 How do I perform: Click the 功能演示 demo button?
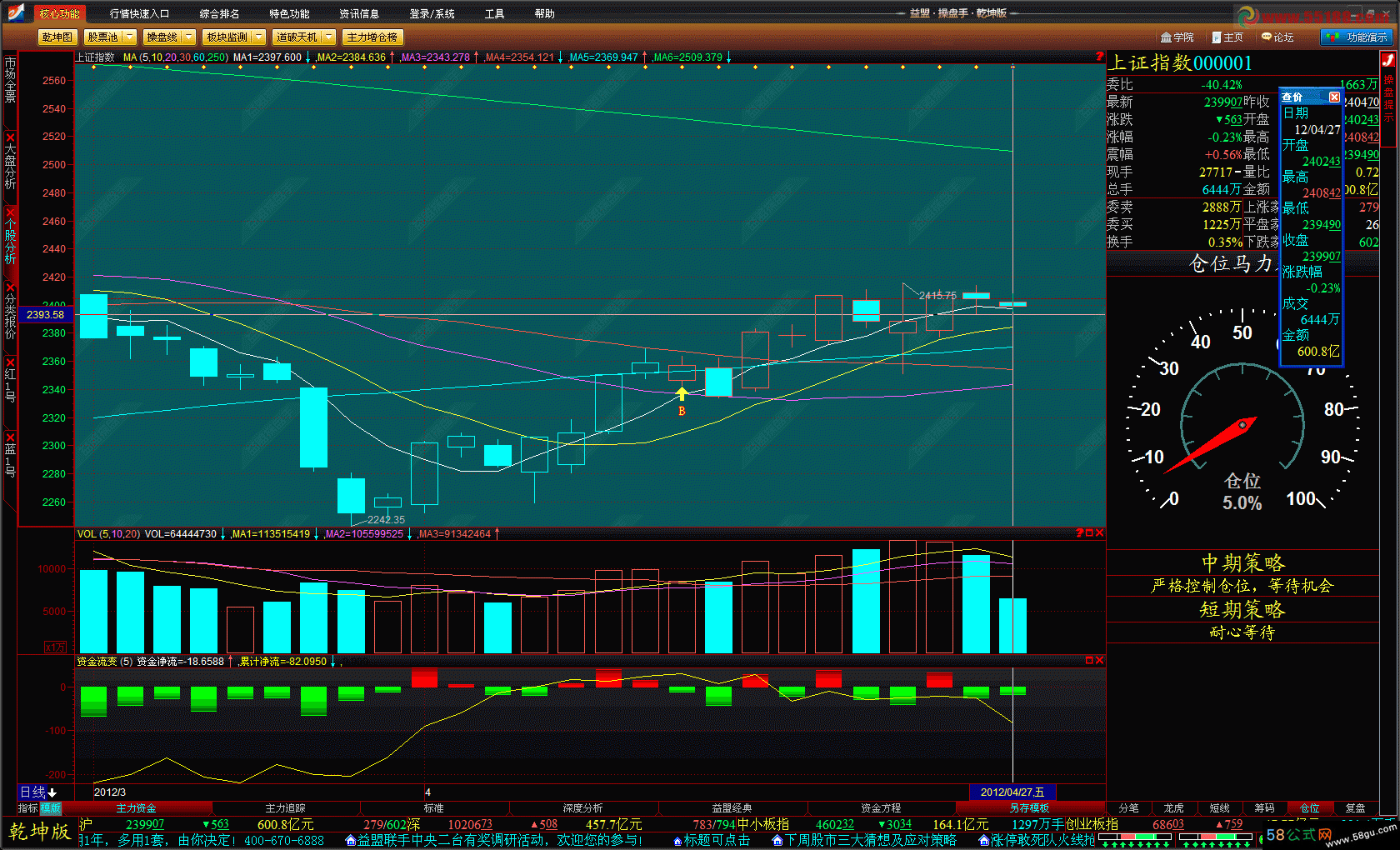[1357, 37]
